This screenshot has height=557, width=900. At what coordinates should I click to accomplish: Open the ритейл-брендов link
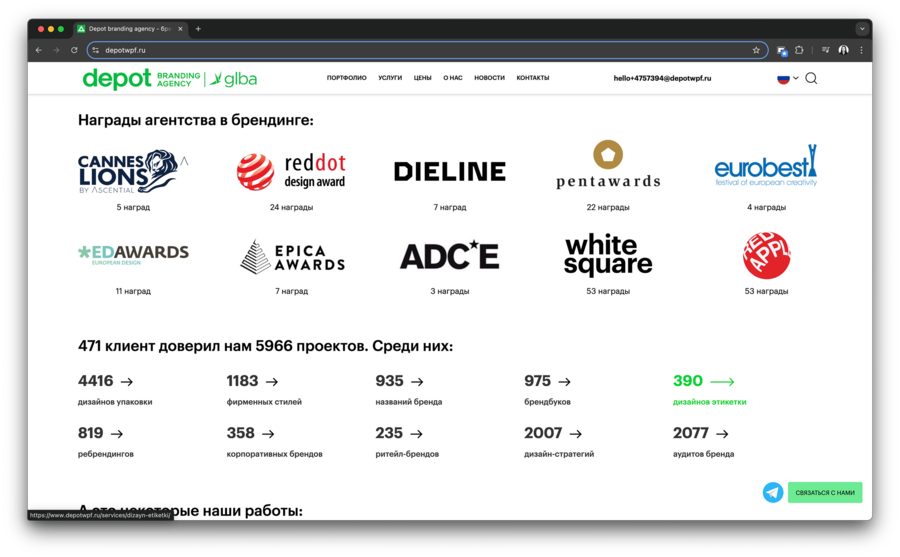tap(407, 454)
